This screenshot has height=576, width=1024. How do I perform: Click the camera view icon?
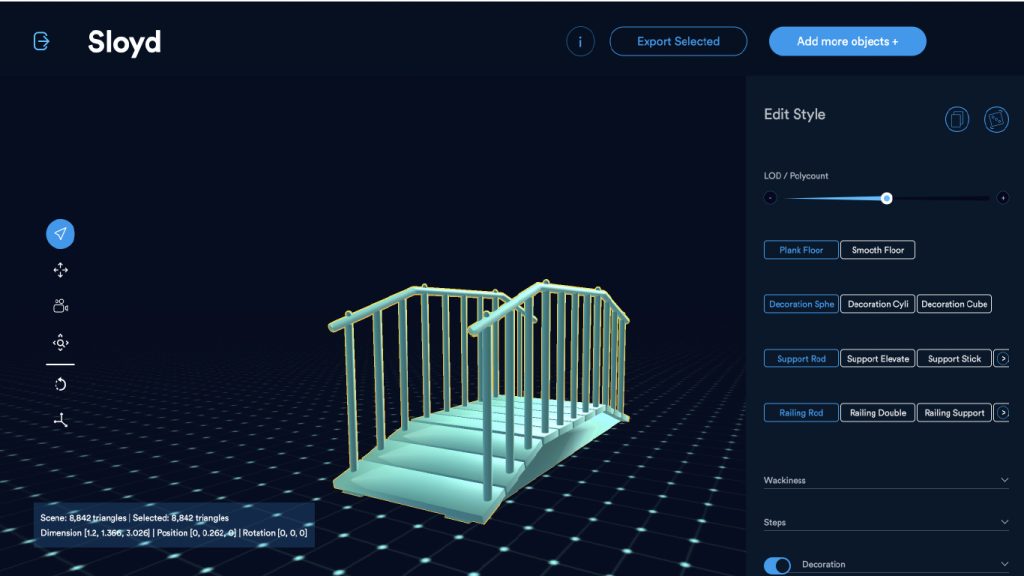click(60, 306)
